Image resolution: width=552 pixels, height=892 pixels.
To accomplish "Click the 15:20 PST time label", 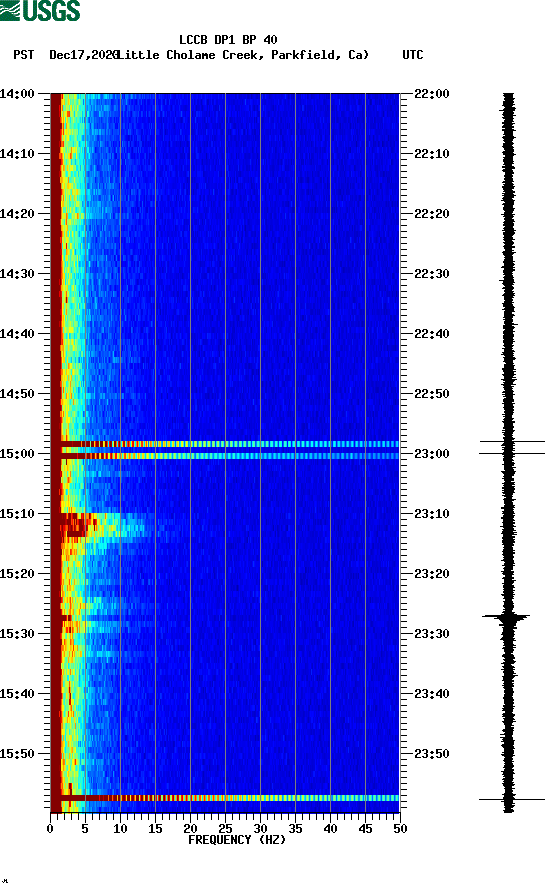I will tap(17, 574).
